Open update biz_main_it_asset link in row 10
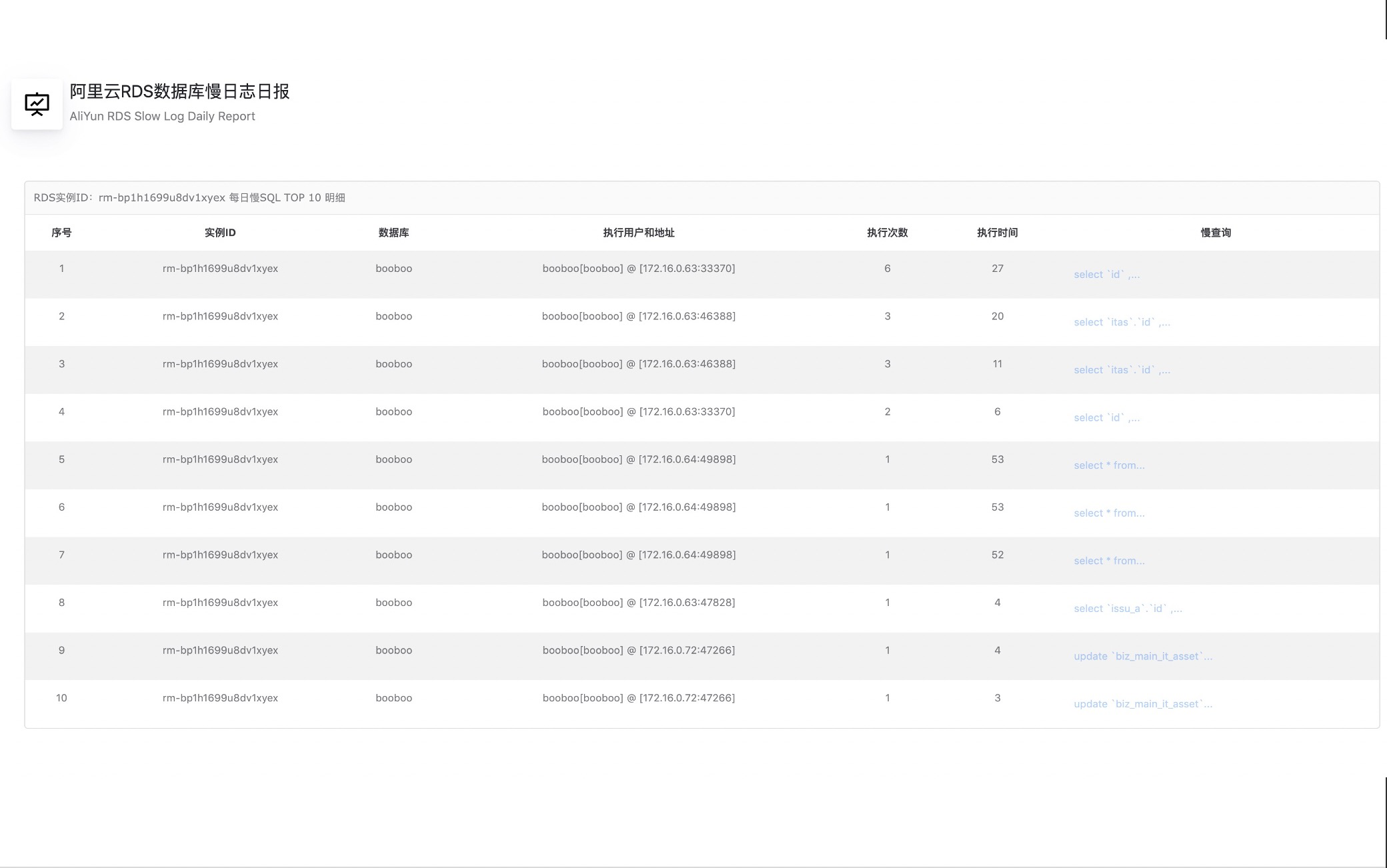This screenshot has height=868, width=1387. [1143, 704]
